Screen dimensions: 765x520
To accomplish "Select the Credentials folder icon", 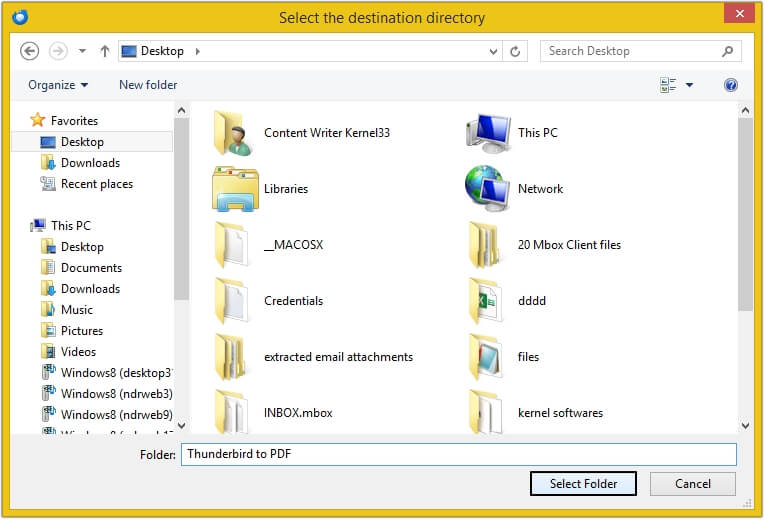I will (x=232, y=301).
